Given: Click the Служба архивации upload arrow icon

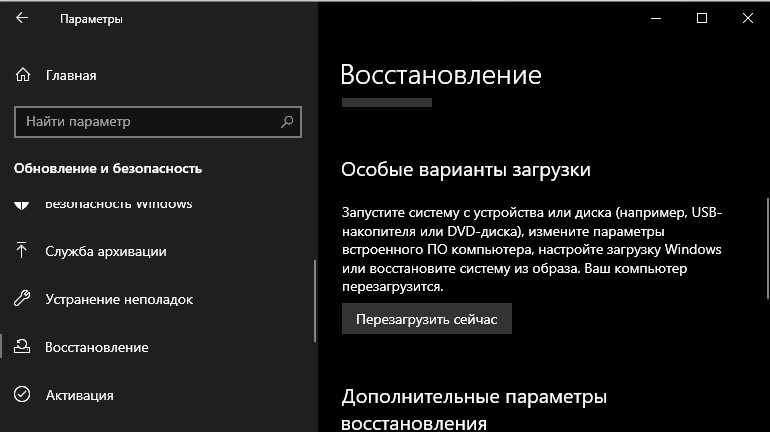Looking at the screenshot, I should pyautogui.click(x=21, y=250).
